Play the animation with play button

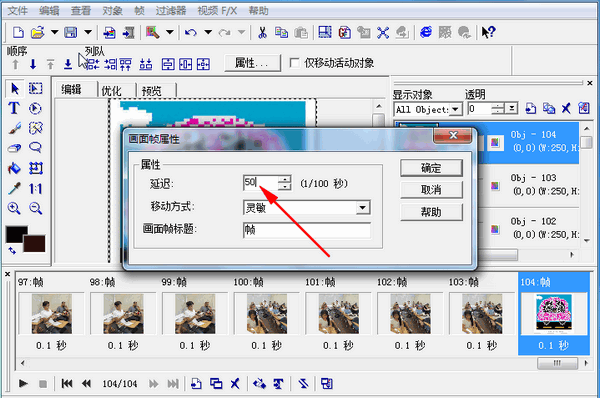(23, 383)
